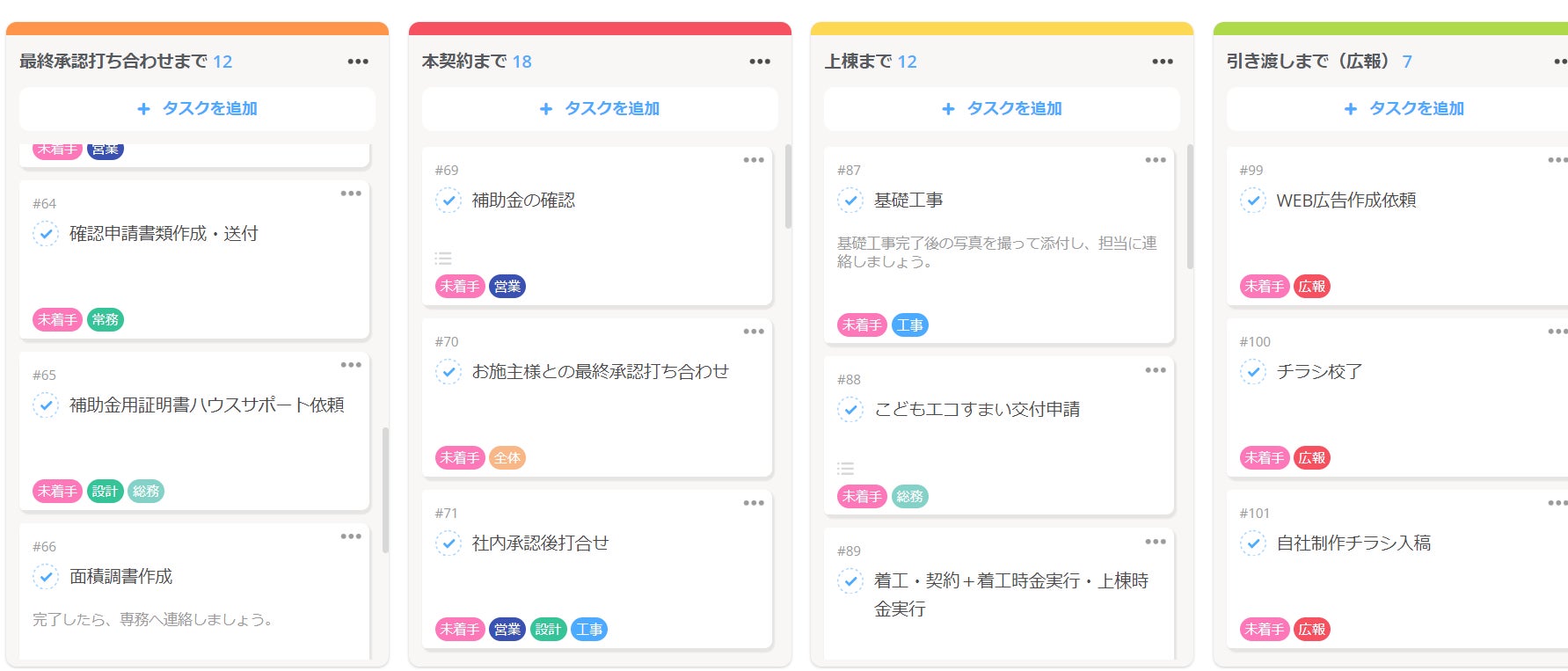Toggle completion circle for 補助金の確認

coord(449,201)
